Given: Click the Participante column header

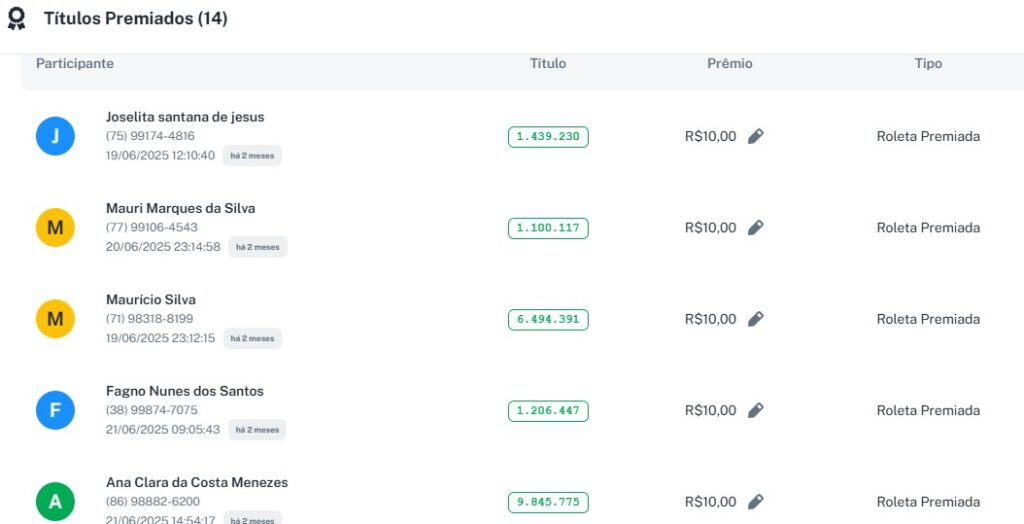Looking at the screenshot, I should click(x=75, y=64).
